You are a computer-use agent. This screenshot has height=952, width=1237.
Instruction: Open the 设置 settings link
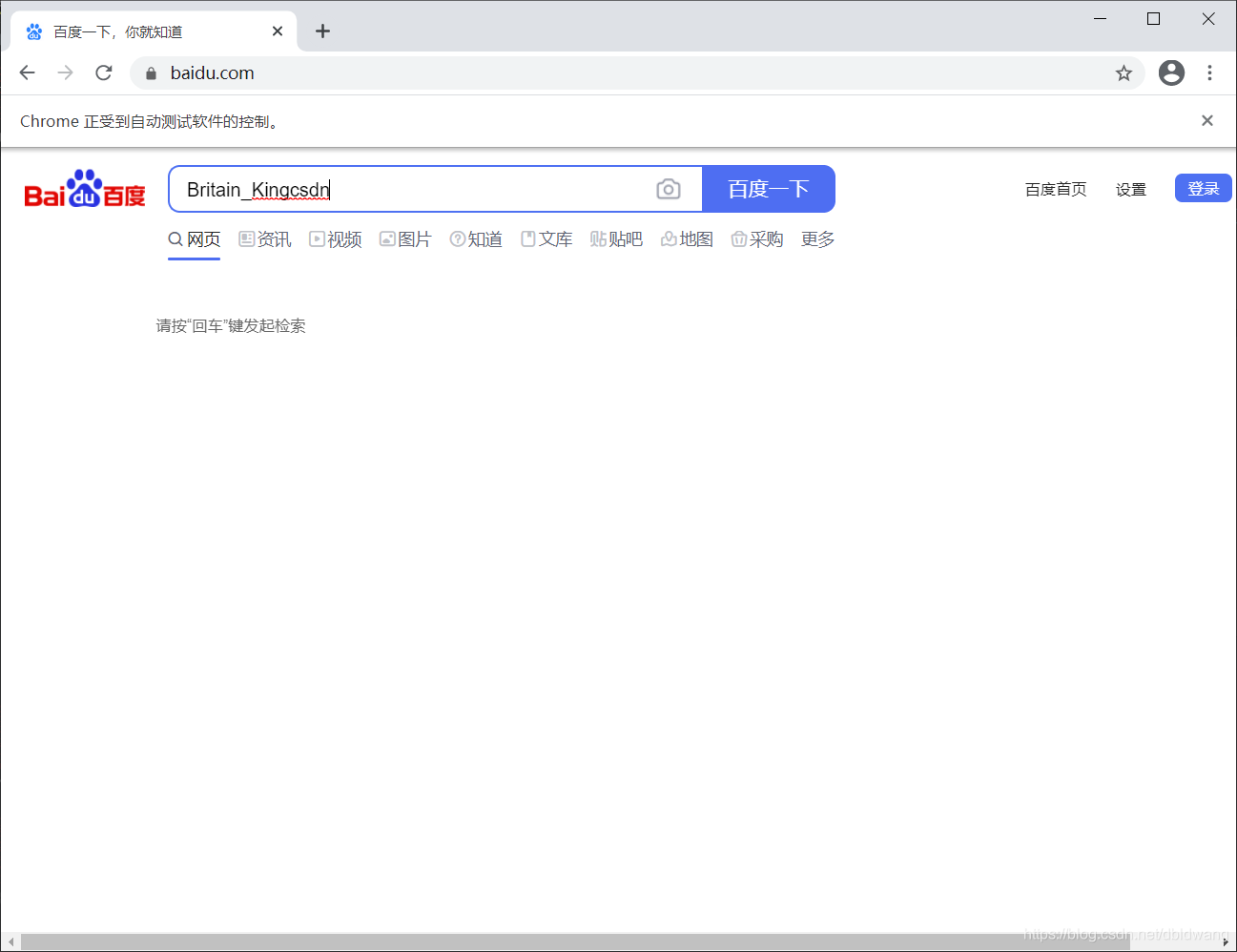(x=1131, y=189)
